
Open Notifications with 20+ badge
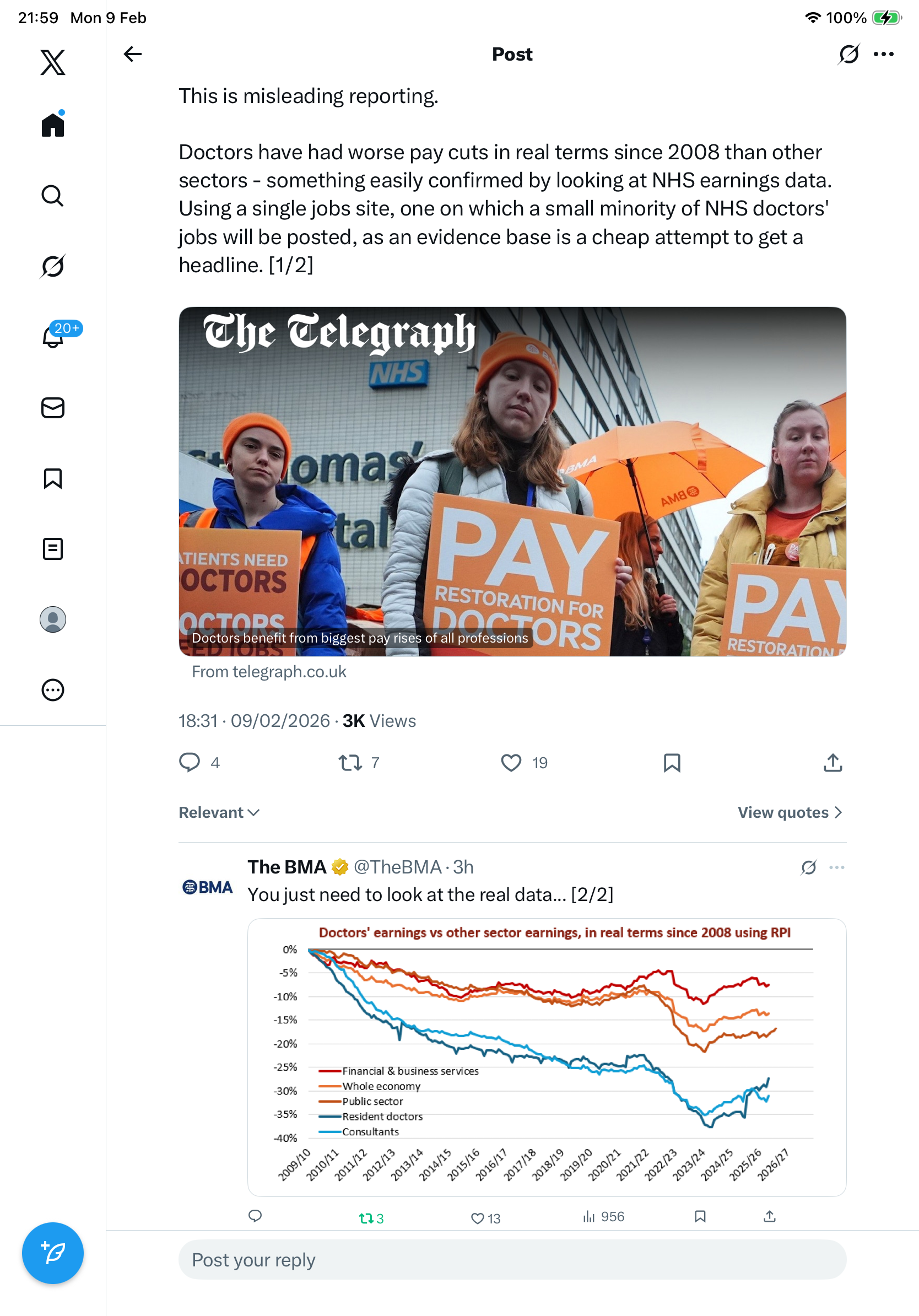(x=53, y=337)
